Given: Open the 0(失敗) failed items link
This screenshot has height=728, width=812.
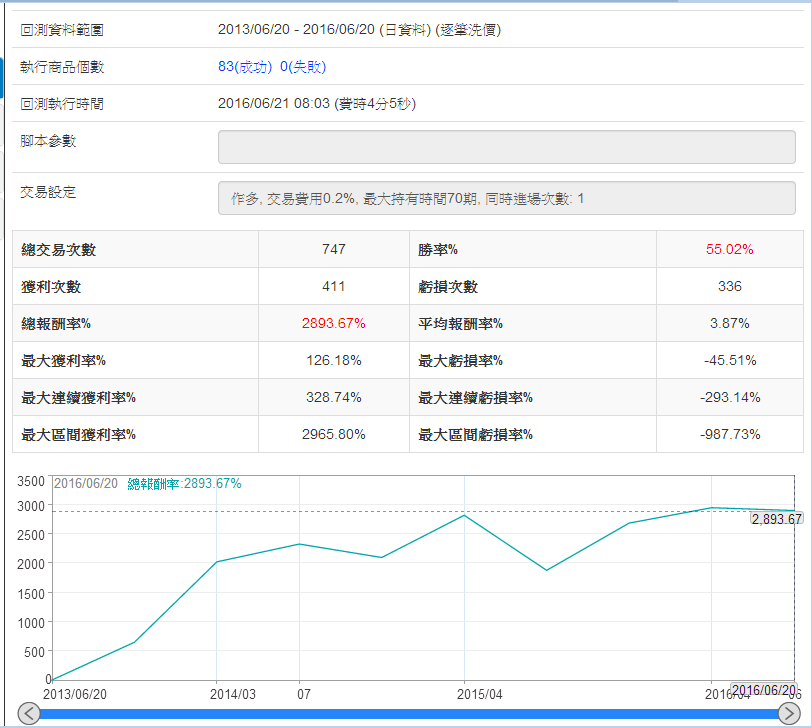Looking at the screenshot, I should pyautogui.click(x=303, y=67).
